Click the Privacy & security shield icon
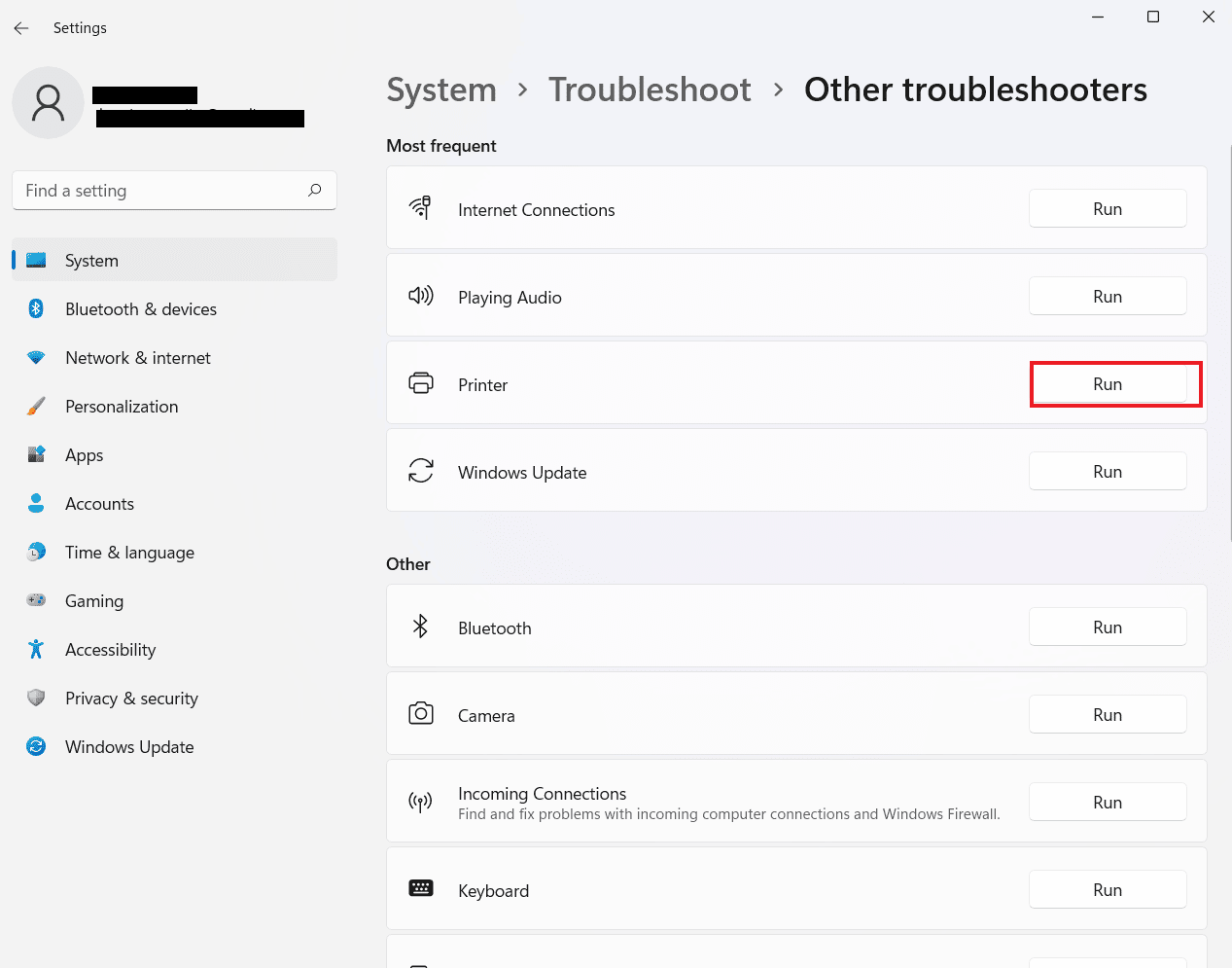The width and height of the screenshot is (1232, 968). click(x=36, y=698)
